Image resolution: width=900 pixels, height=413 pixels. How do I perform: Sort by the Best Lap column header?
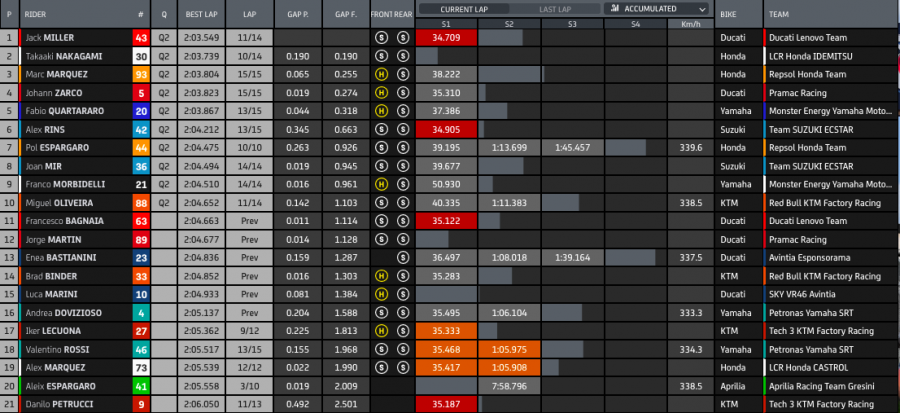[201, 14]
